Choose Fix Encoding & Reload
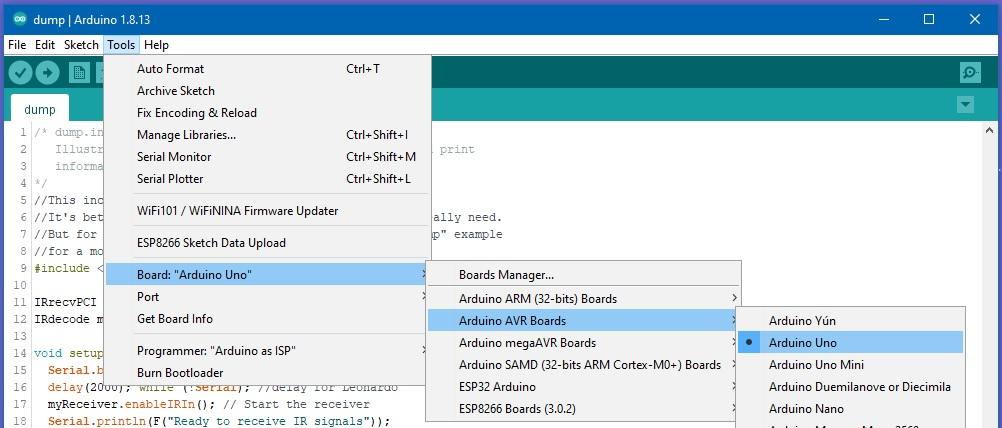The width and height of the screenshot is (1002, 428). pos(268,113)
